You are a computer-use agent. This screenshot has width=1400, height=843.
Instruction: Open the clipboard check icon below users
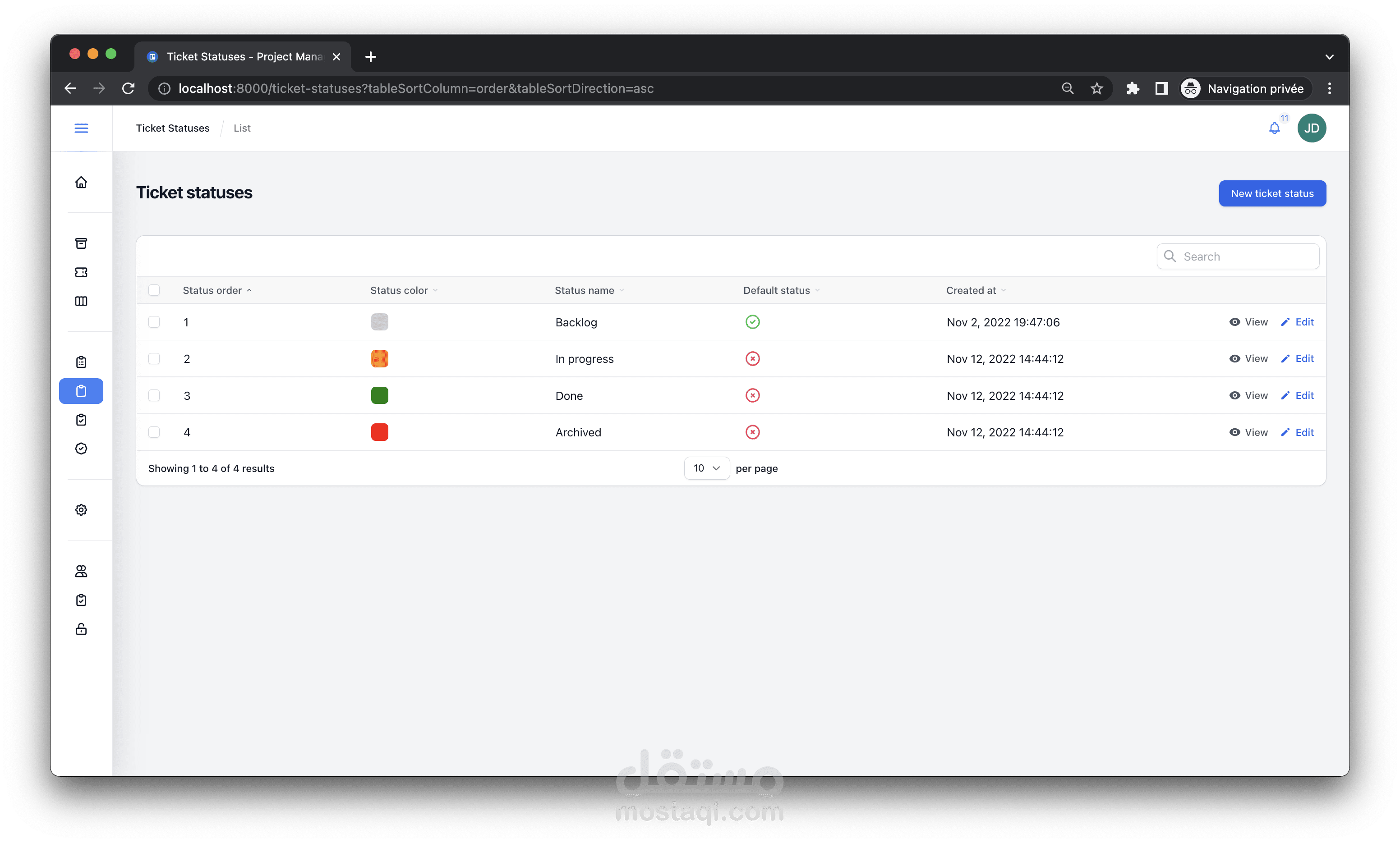tap(81, 600)
